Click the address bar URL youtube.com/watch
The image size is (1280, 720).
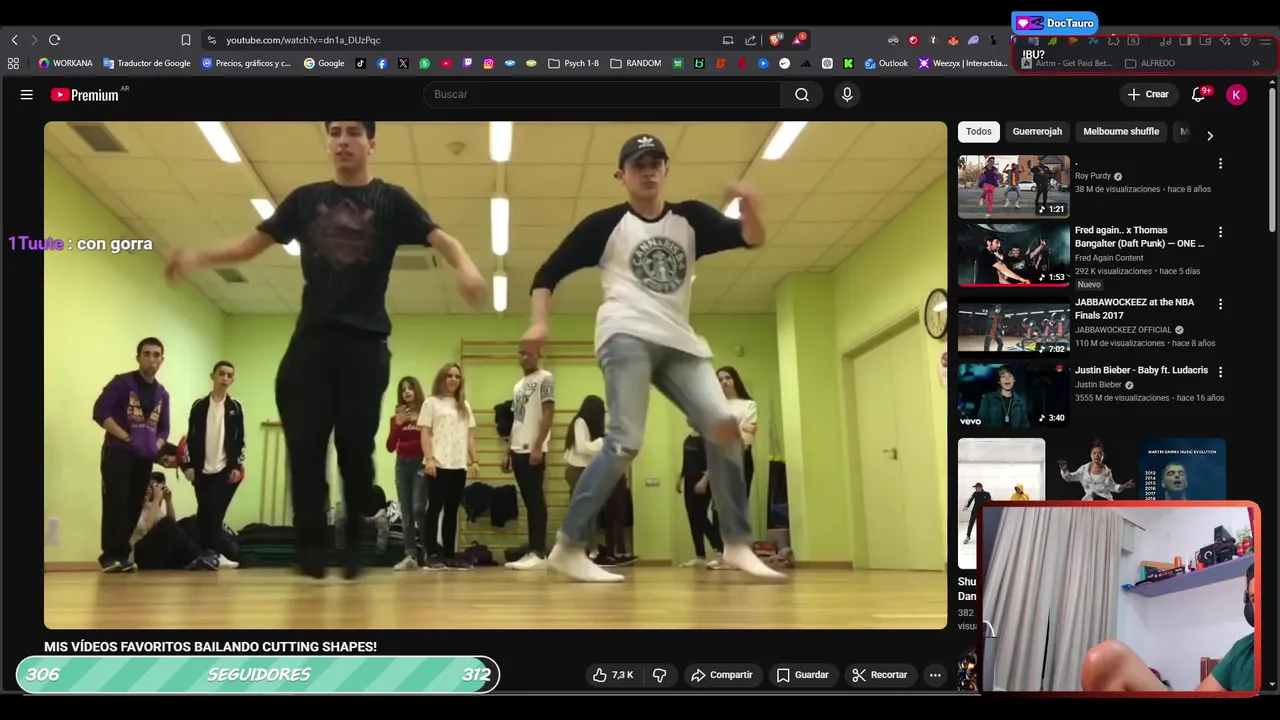click(303, 40)
